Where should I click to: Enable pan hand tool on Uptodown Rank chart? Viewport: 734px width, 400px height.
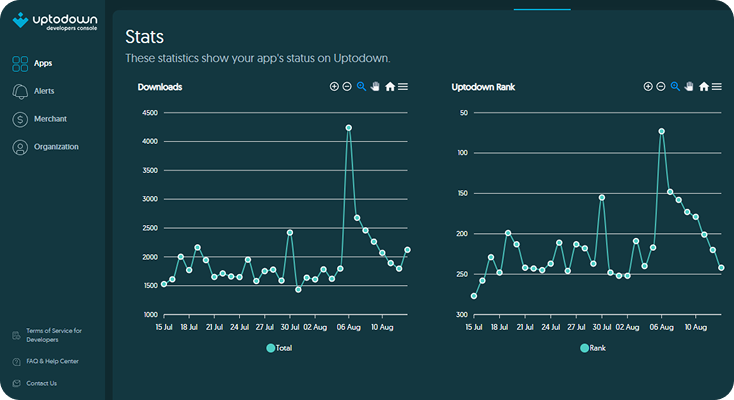[690, 87]
